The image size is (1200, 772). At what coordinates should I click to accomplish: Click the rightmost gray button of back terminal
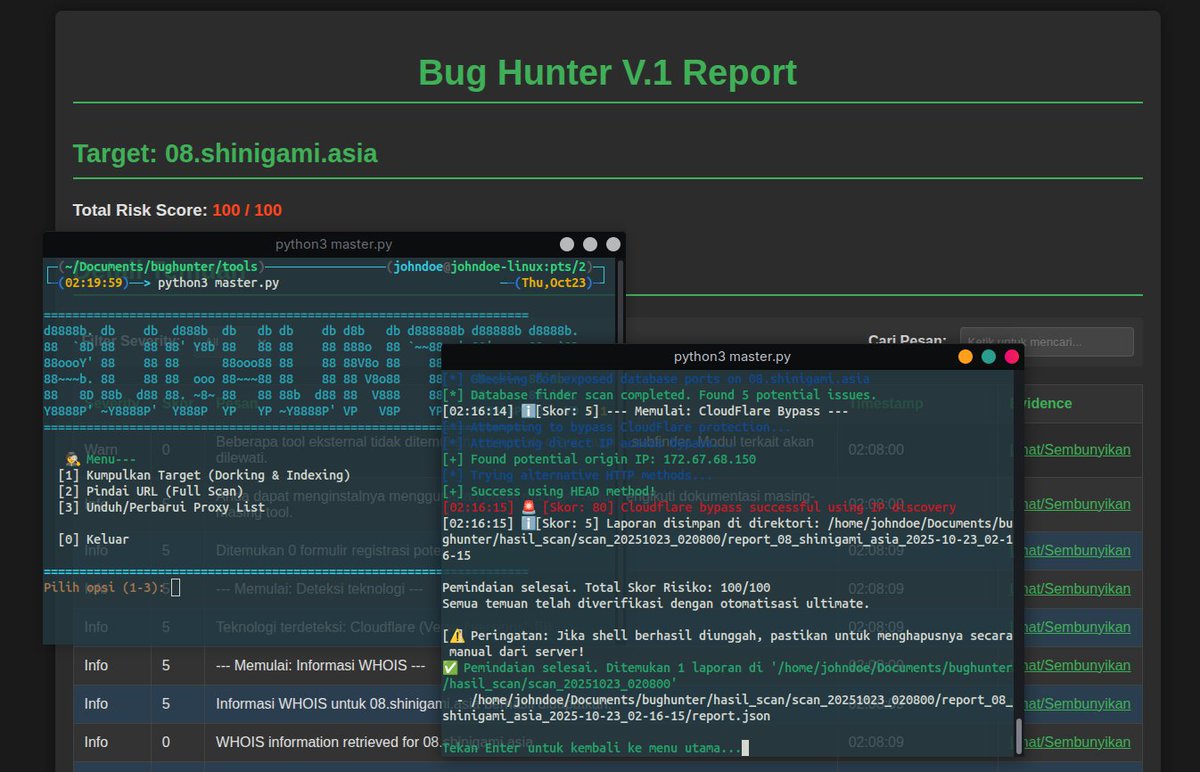pyautogui.click(x=613, y=244)
